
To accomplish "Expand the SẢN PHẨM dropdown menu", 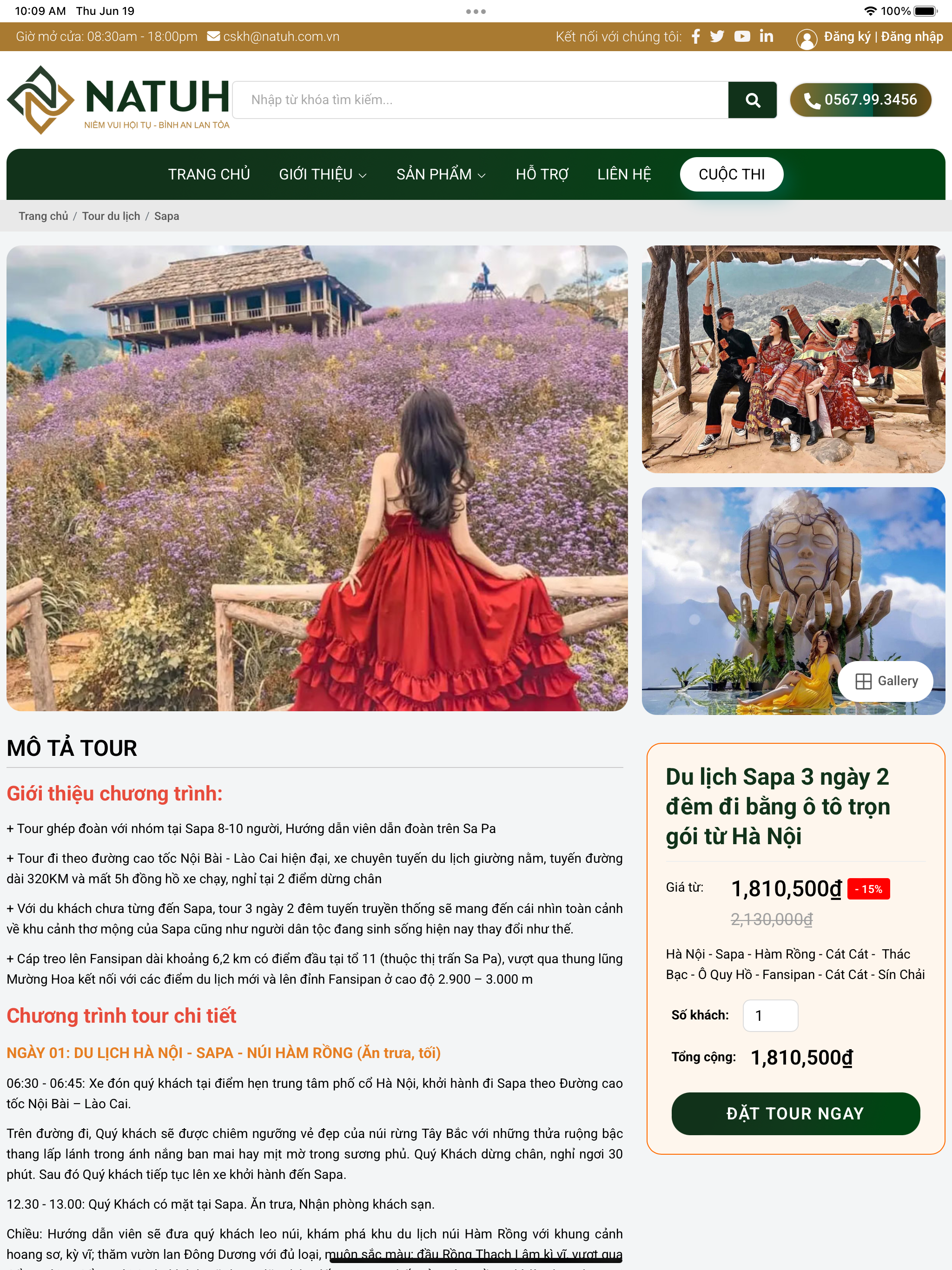I will coord(441,174).
